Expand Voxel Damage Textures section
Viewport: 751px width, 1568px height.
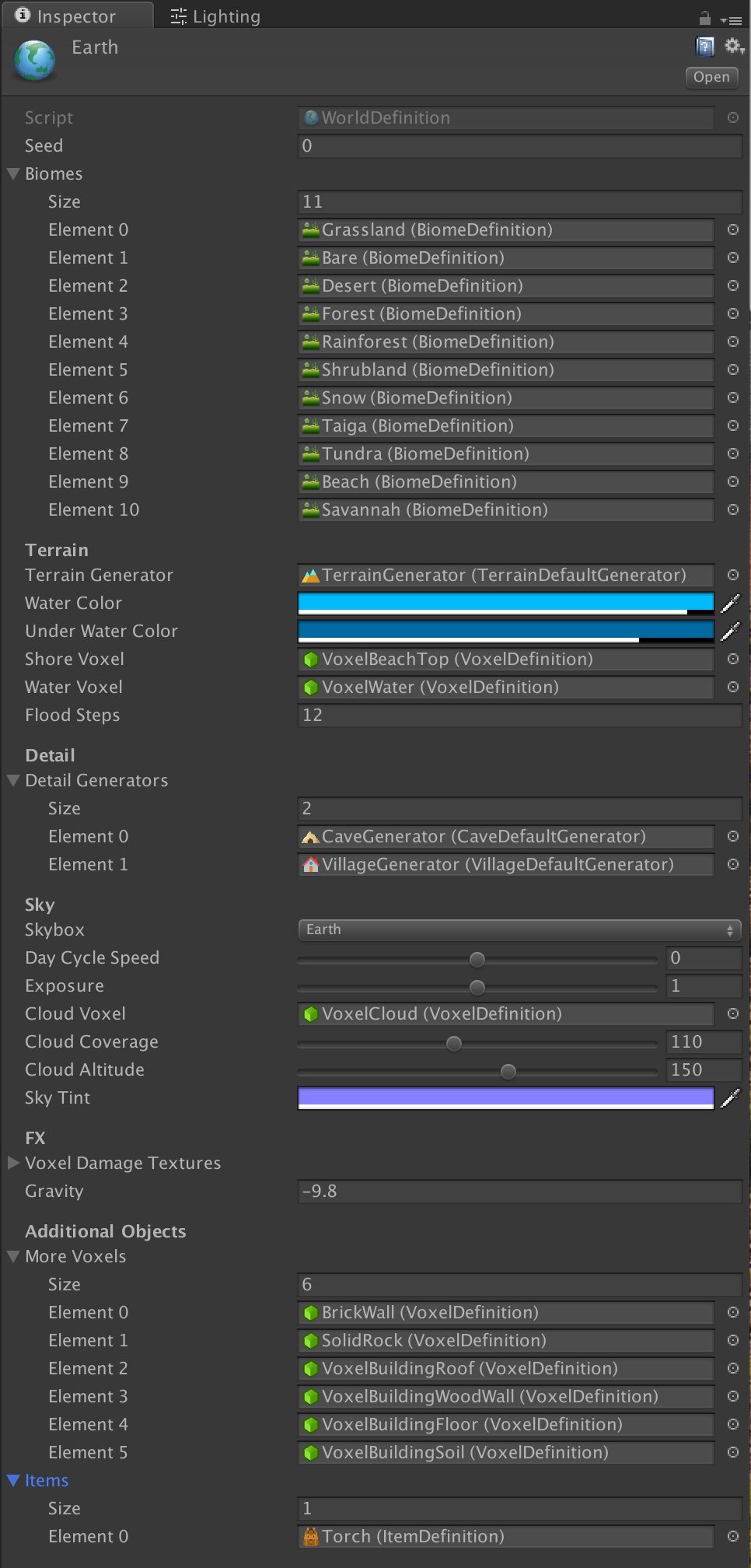click(13, 1164)
